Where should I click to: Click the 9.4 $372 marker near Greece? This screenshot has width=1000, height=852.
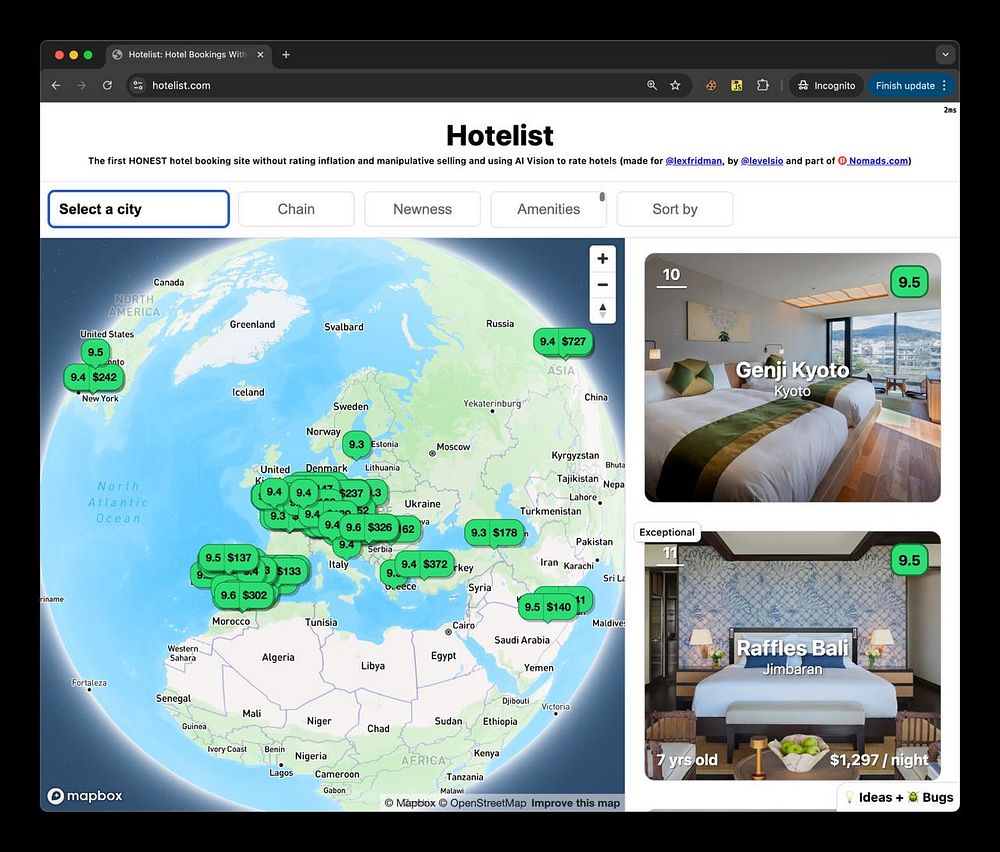(425, 564)
